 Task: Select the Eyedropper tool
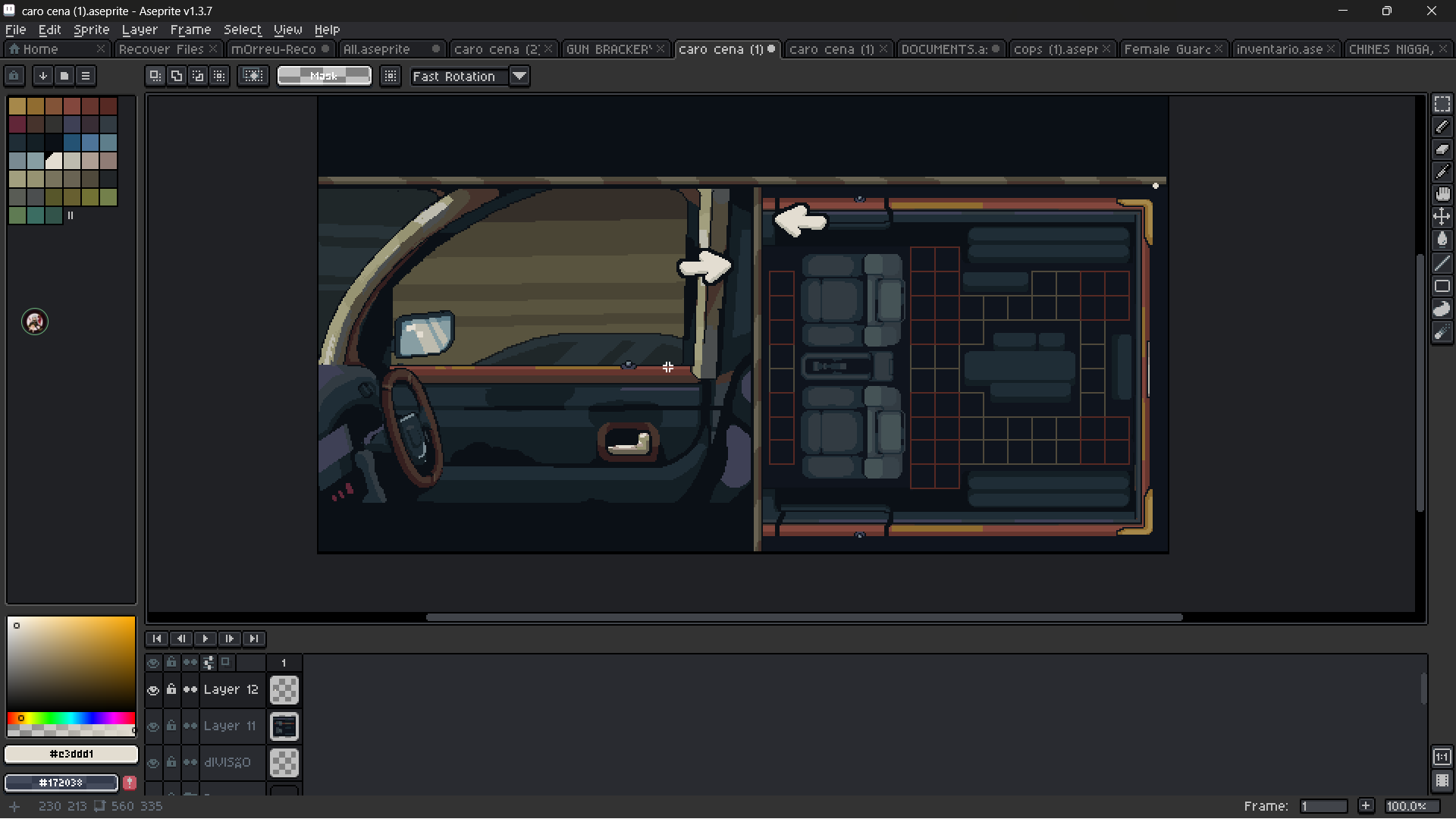pyautogui.click(x=1442, y=172)
